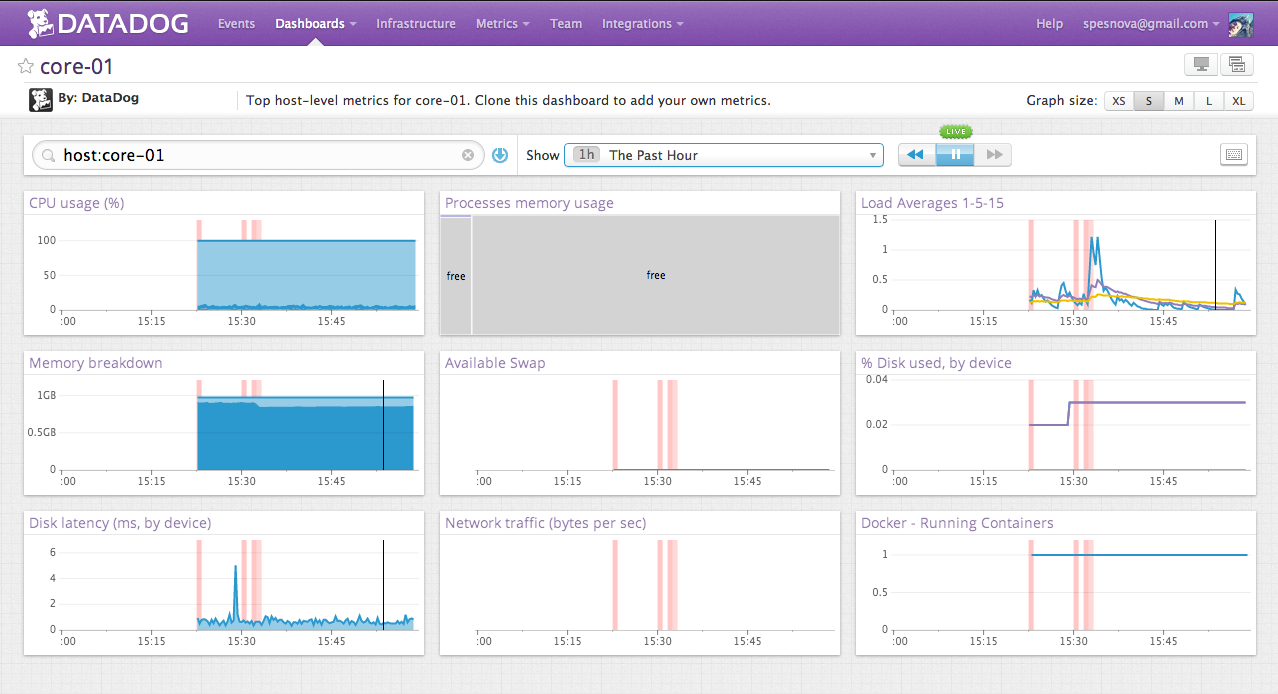The height and width of the screenshot is (694, 1278).
Task: Click inside the host:core-01 search field
Action: tap(250, 154)
